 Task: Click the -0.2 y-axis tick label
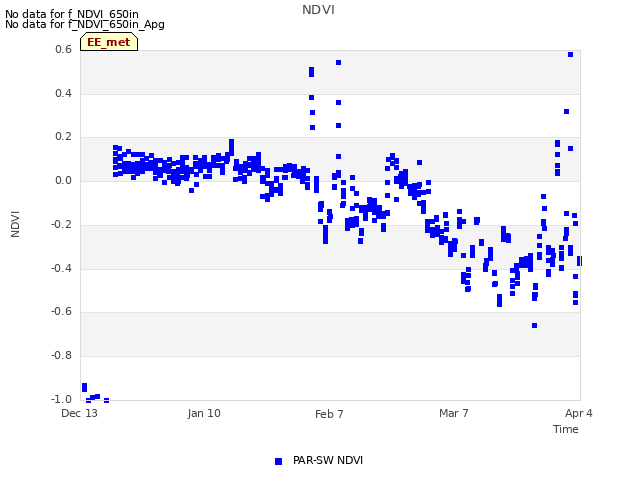(61, 224)
